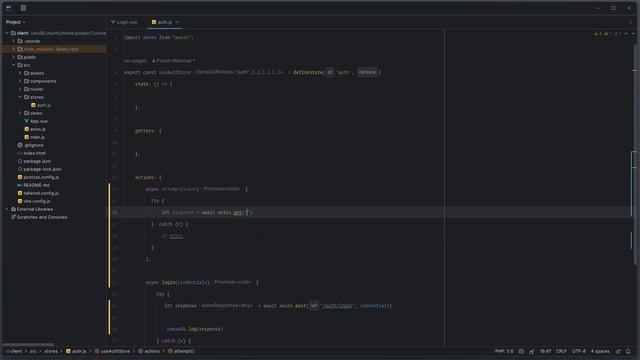Expand the components folder
Viewport: 640px width, 360px height.
20,81
